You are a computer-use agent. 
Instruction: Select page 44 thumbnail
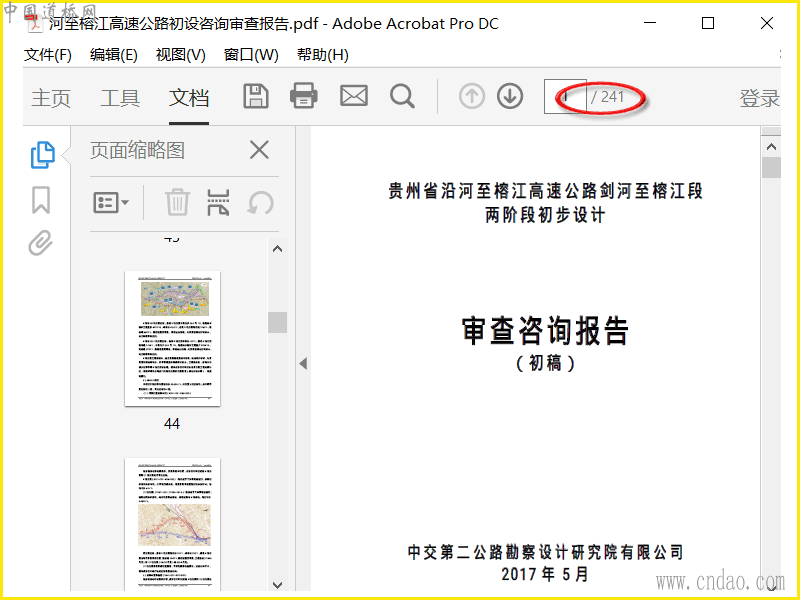(x=172, y=339)
